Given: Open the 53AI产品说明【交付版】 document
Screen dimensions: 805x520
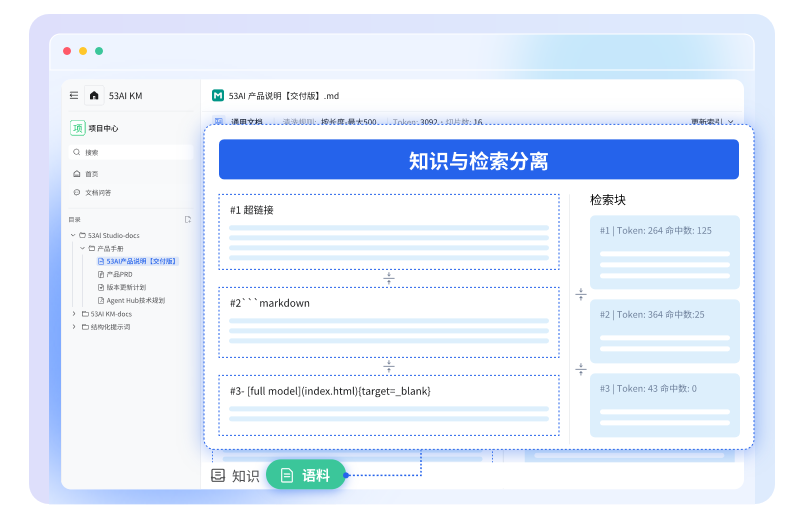Looking at the screenshot, I should (x=137, y=261).
